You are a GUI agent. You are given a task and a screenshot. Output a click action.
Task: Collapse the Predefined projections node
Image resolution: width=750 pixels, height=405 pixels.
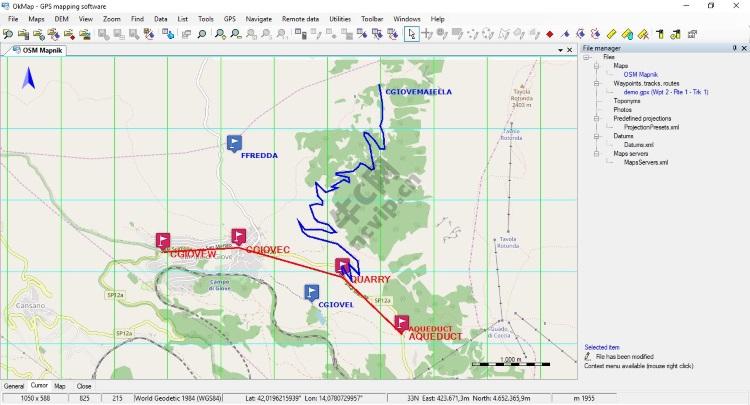[x=596, y=119]
